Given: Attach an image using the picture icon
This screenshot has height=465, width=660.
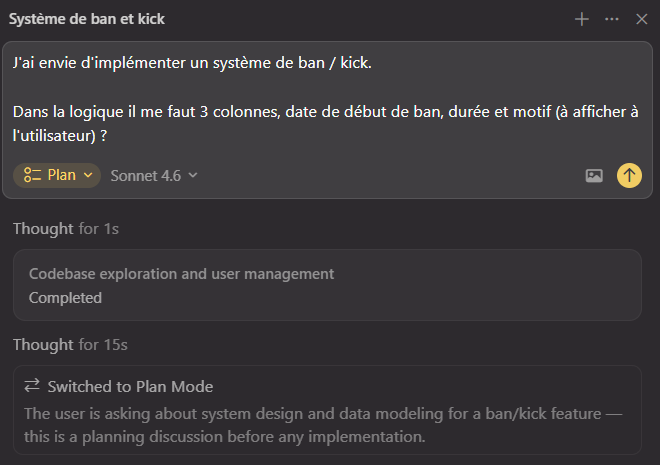Looking at the screenshot, I should click(x=594, y=176).
